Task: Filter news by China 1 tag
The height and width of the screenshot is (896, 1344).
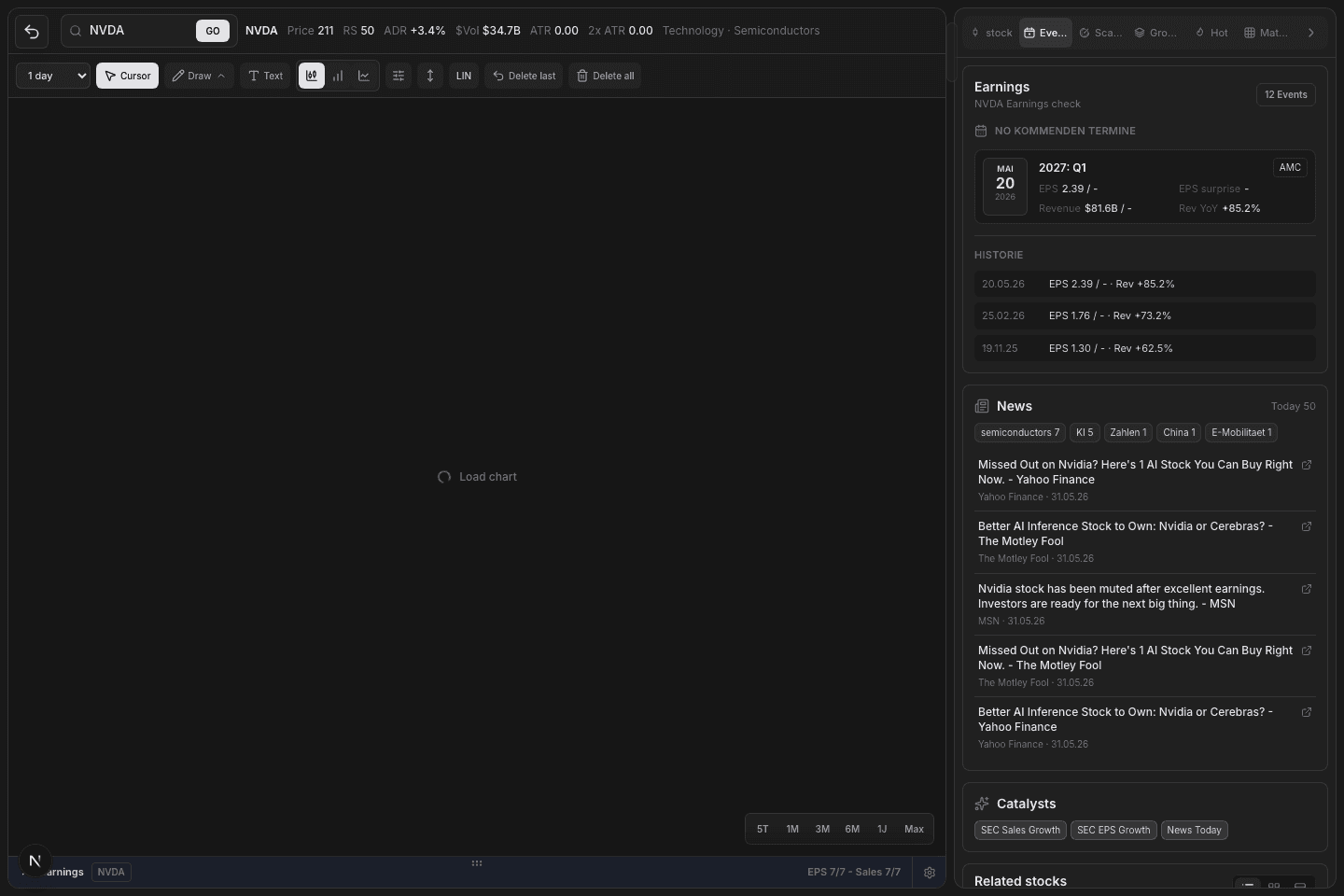Action: (1179, 432)
